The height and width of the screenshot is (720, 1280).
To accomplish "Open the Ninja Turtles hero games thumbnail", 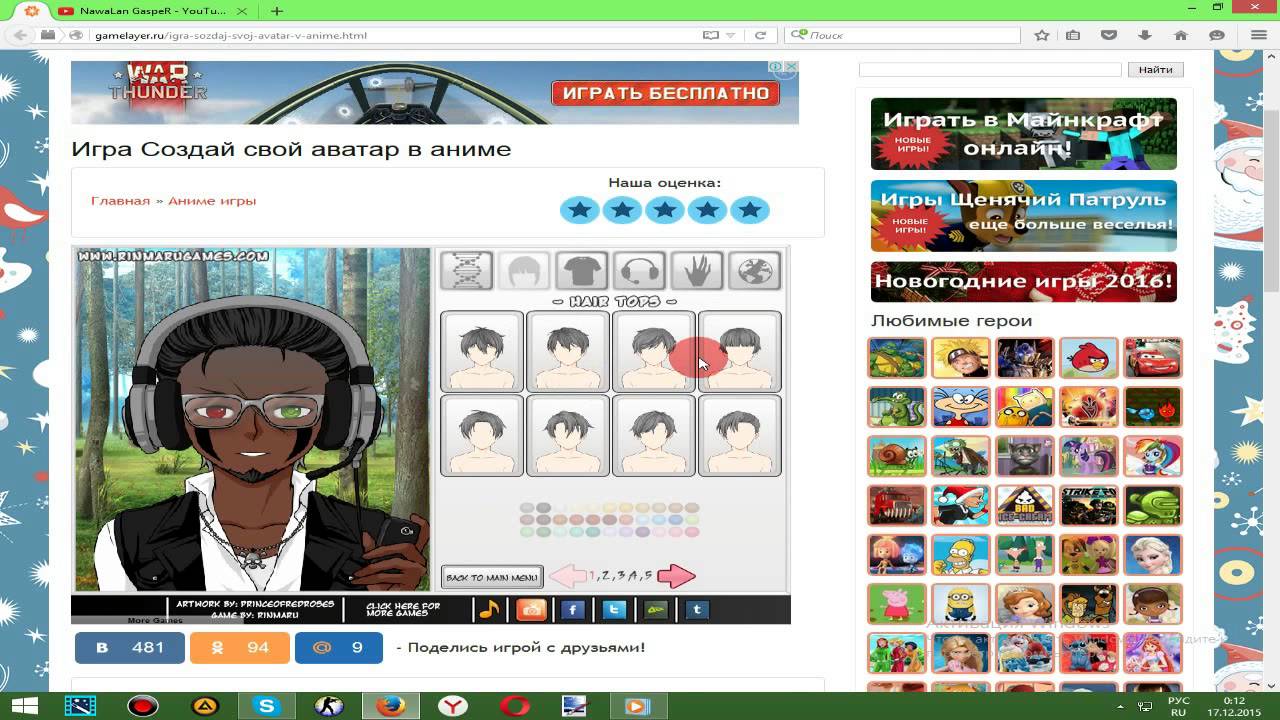I will point(897,358).
